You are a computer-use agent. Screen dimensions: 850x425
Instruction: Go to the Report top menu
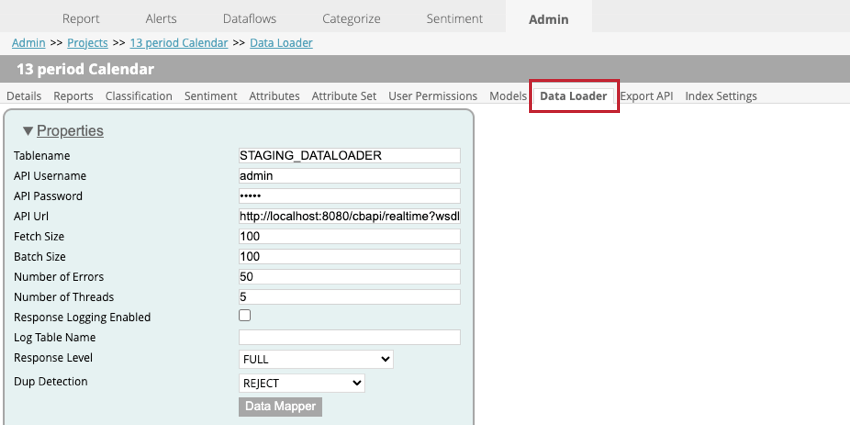point(81,19)
